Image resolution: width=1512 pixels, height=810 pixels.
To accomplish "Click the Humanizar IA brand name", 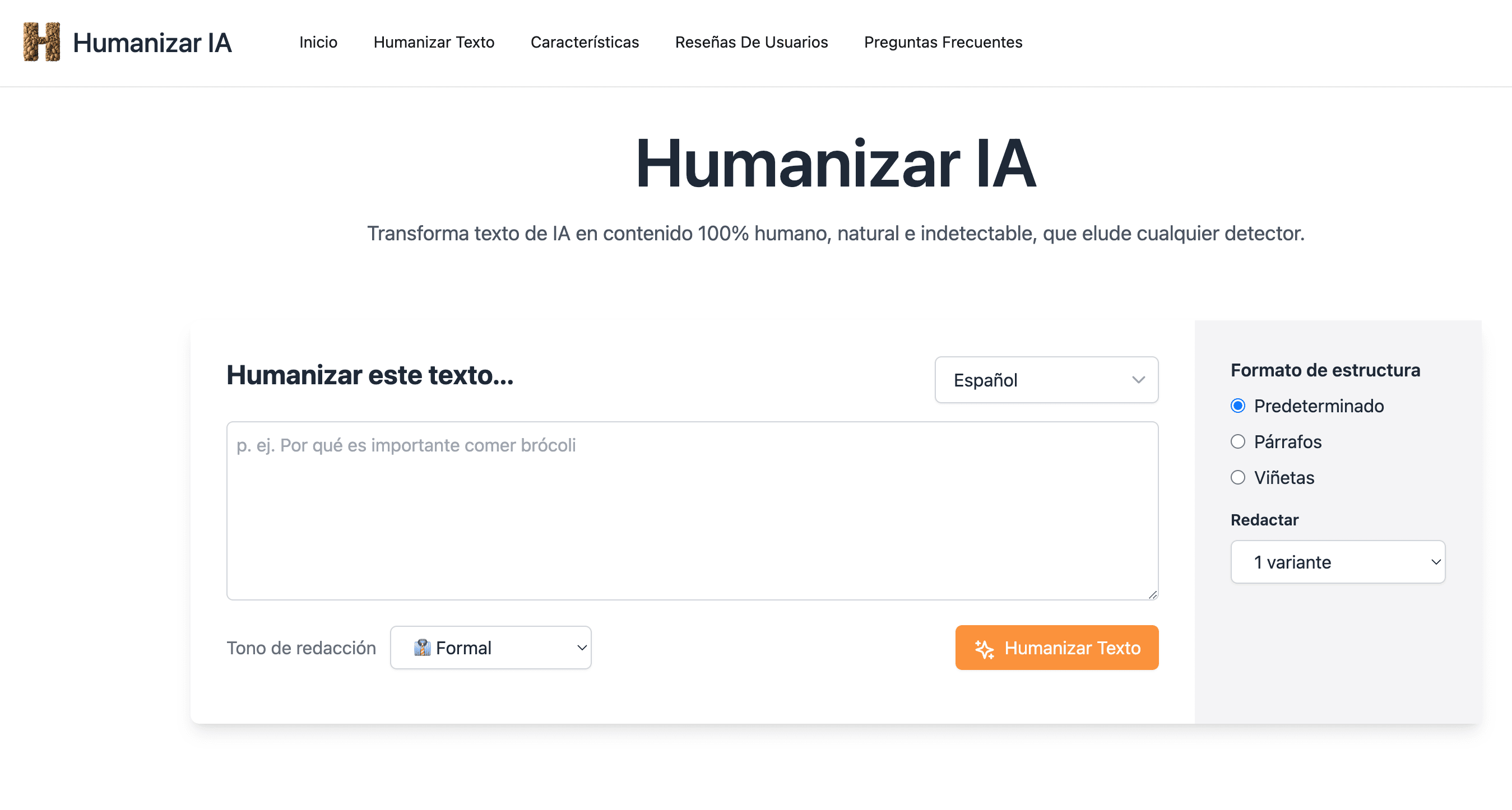I will pos(152,43).
